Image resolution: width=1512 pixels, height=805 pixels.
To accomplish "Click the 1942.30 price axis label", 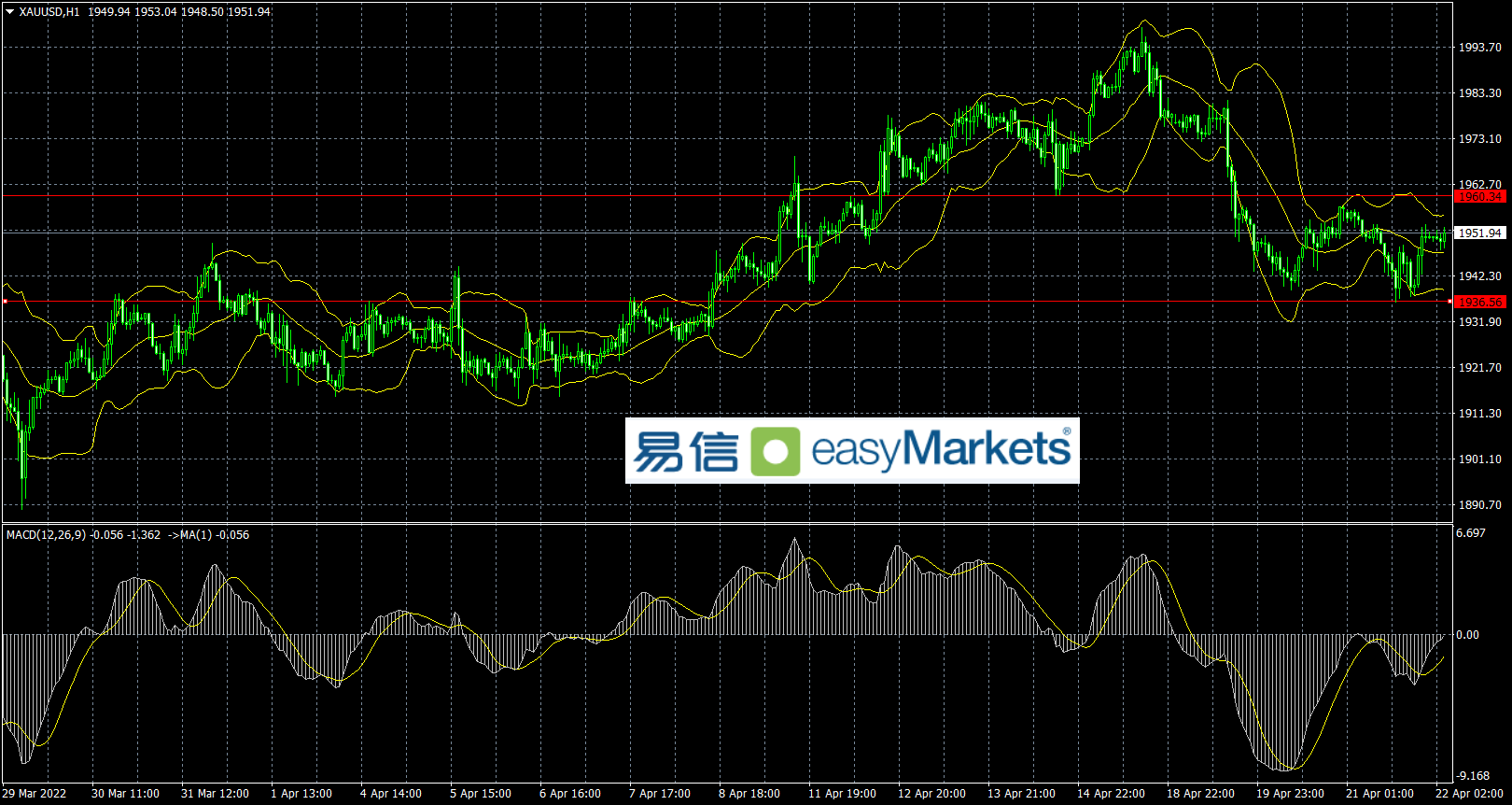I will point(1480,276).
